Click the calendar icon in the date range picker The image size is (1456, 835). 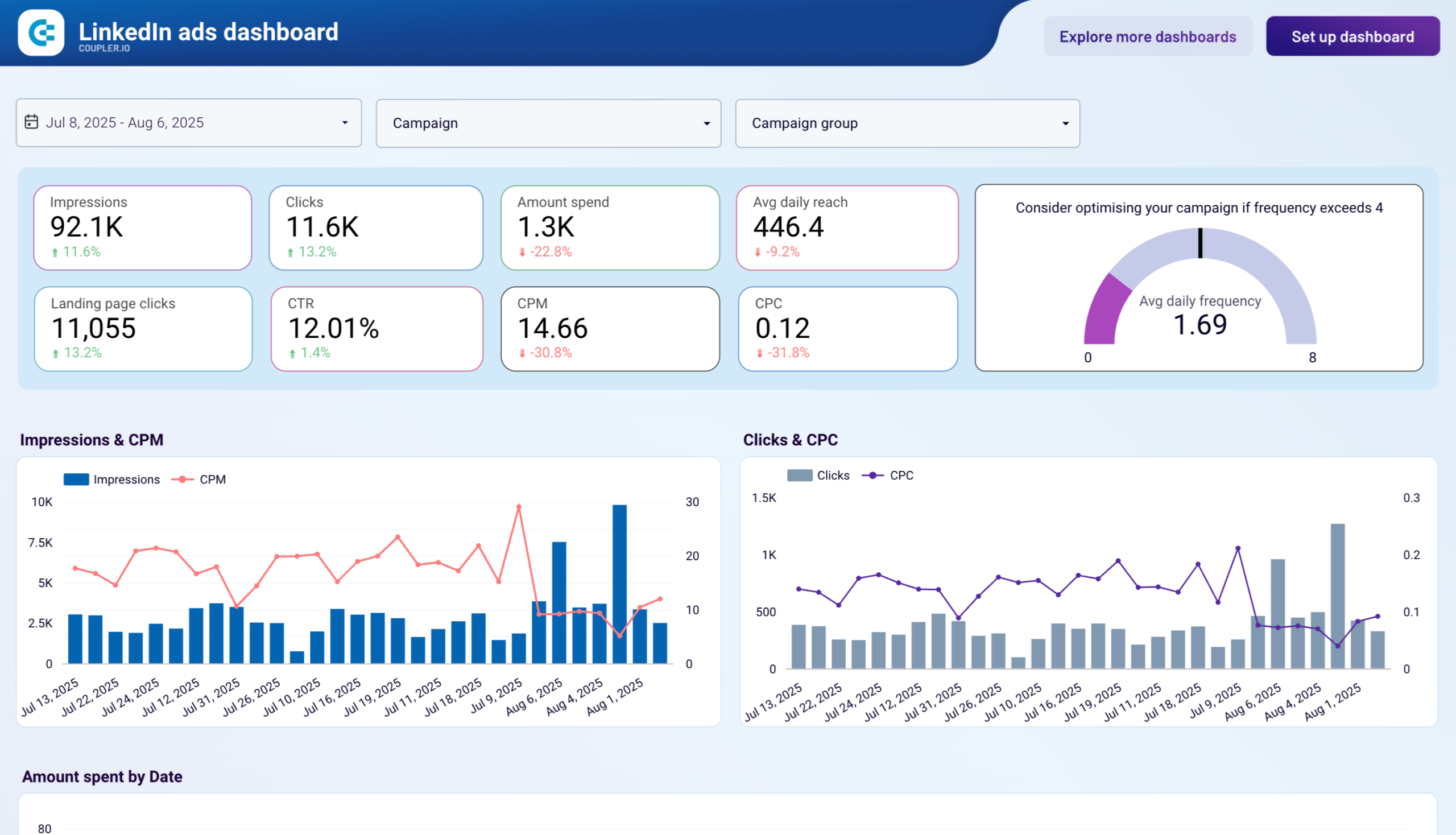32,122
